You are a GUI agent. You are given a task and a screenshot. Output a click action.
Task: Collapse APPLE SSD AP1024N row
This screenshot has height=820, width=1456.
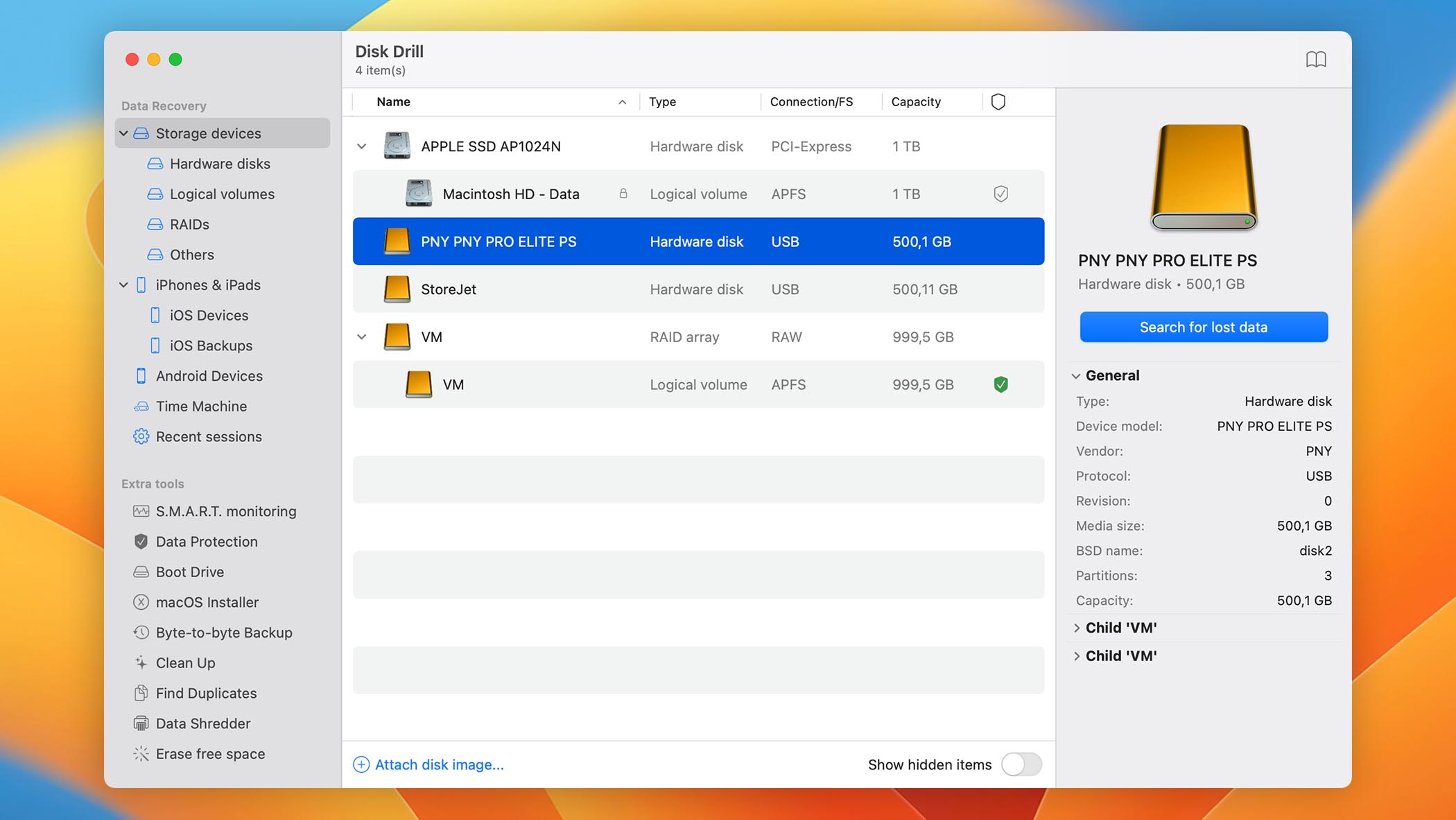tap(362, 146)
